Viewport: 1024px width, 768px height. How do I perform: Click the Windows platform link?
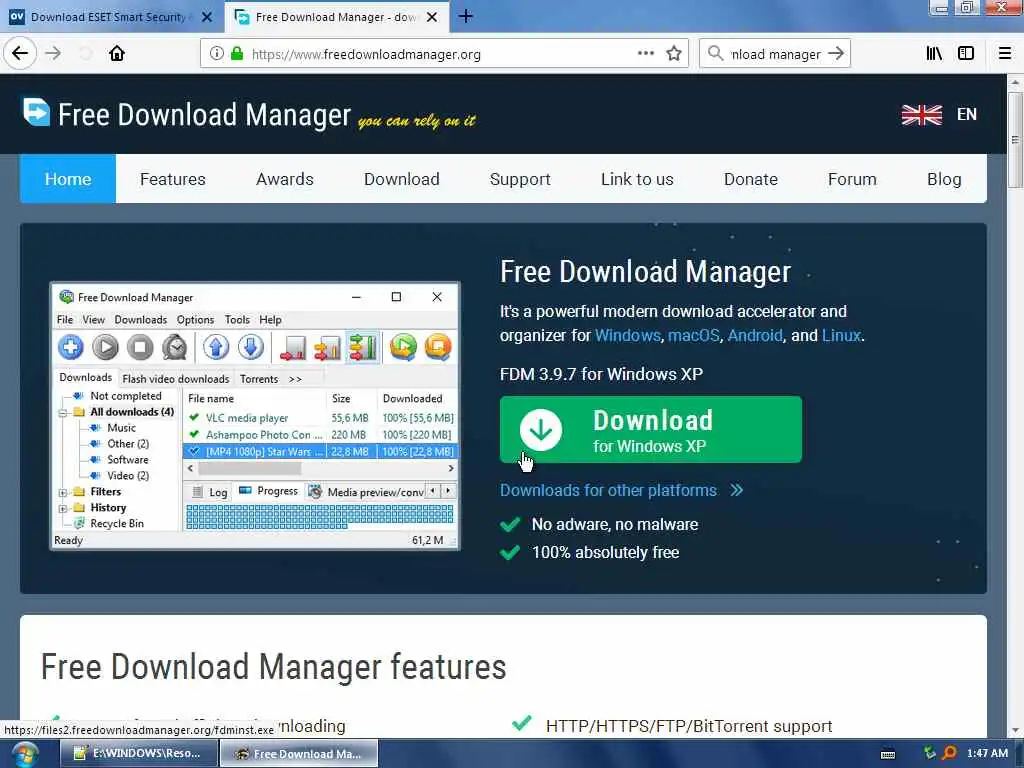click(x=628, y=336)
